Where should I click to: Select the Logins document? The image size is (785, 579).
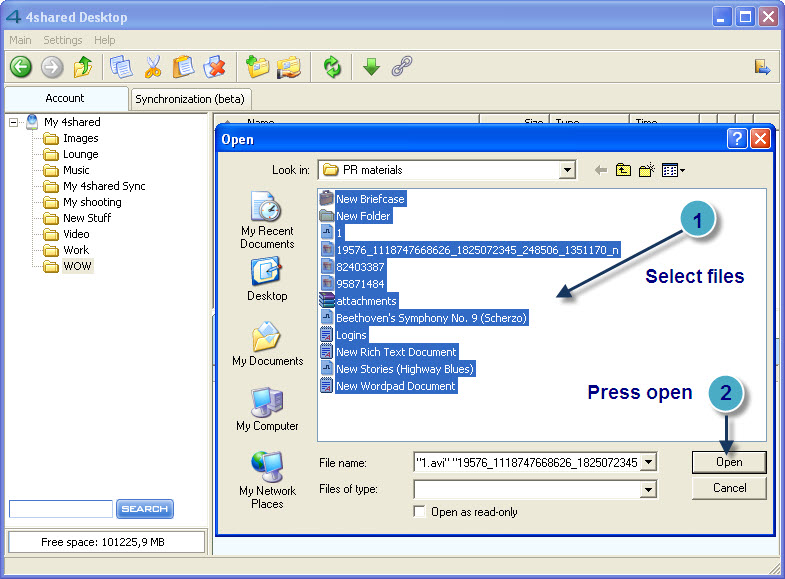(x=343, y=335)
